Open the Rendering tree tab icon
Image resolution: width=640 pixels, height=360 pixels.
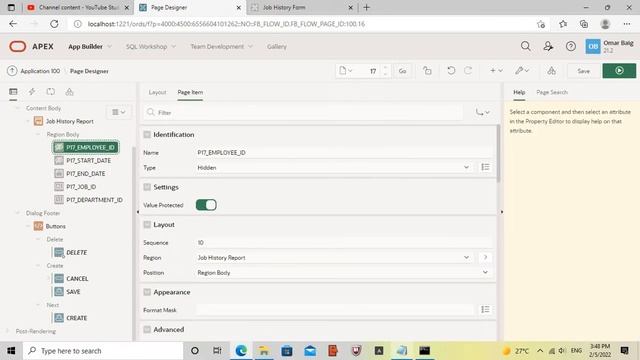click(x=13, y=92)
